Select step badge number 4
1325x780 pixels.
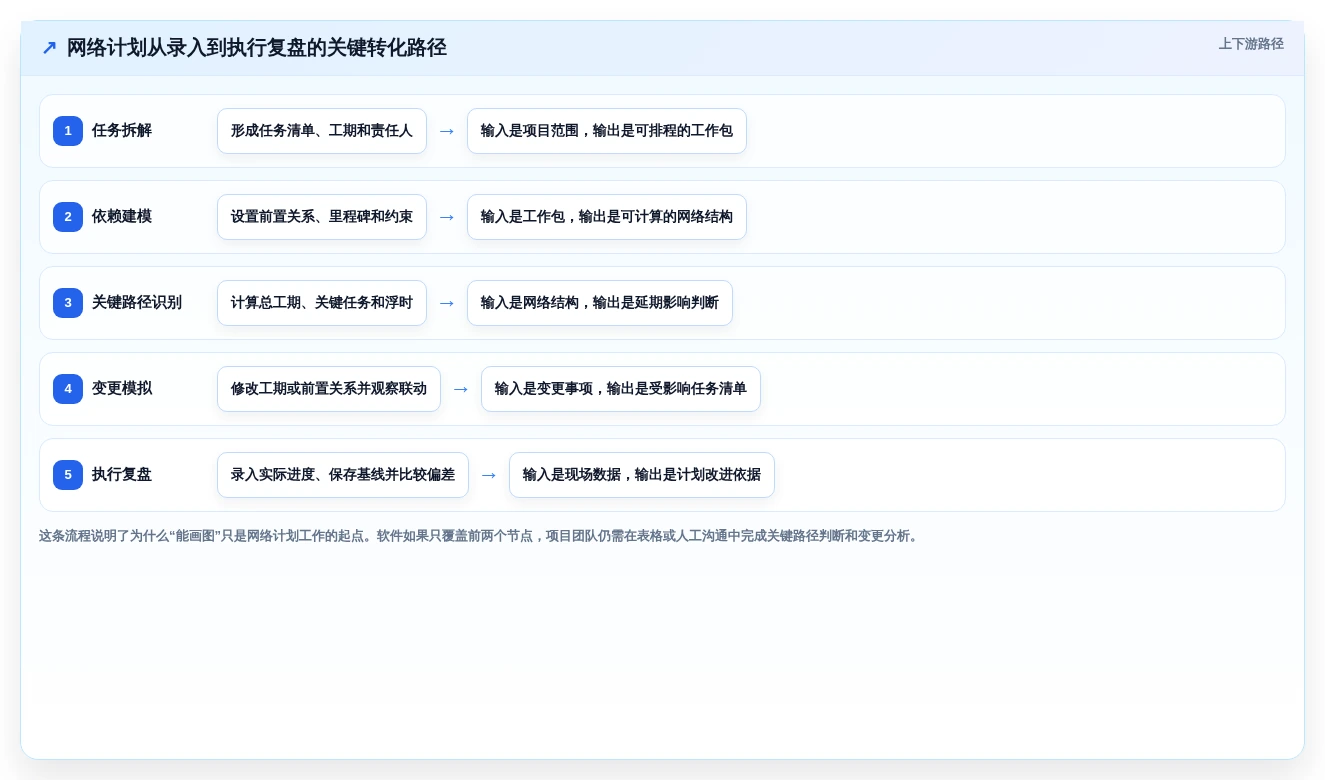(68, 389)
